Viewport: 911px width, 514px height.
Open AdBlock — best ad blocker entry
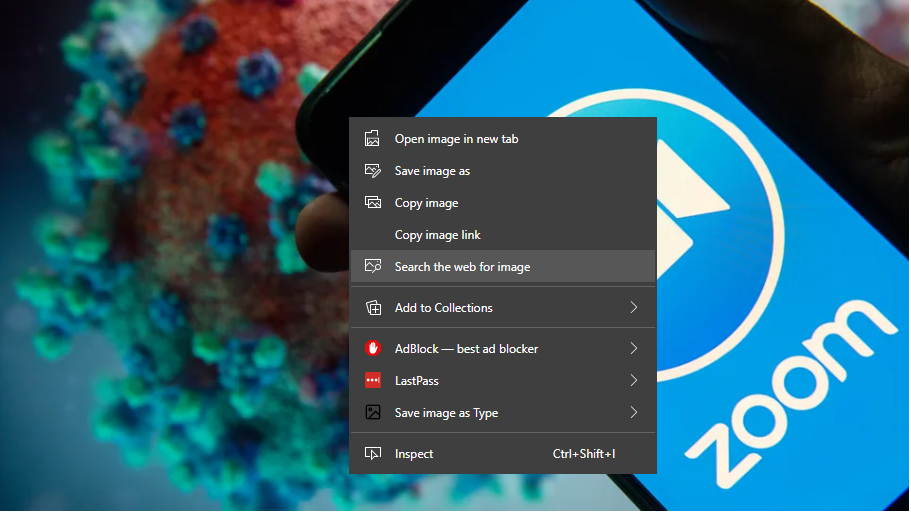[503, 348]
